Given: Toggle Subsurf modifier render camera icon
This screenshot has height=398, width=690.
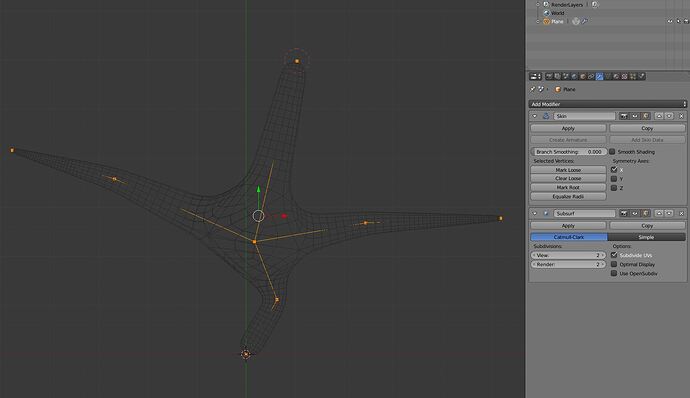Looking at the screenshot, I should 624,214.
